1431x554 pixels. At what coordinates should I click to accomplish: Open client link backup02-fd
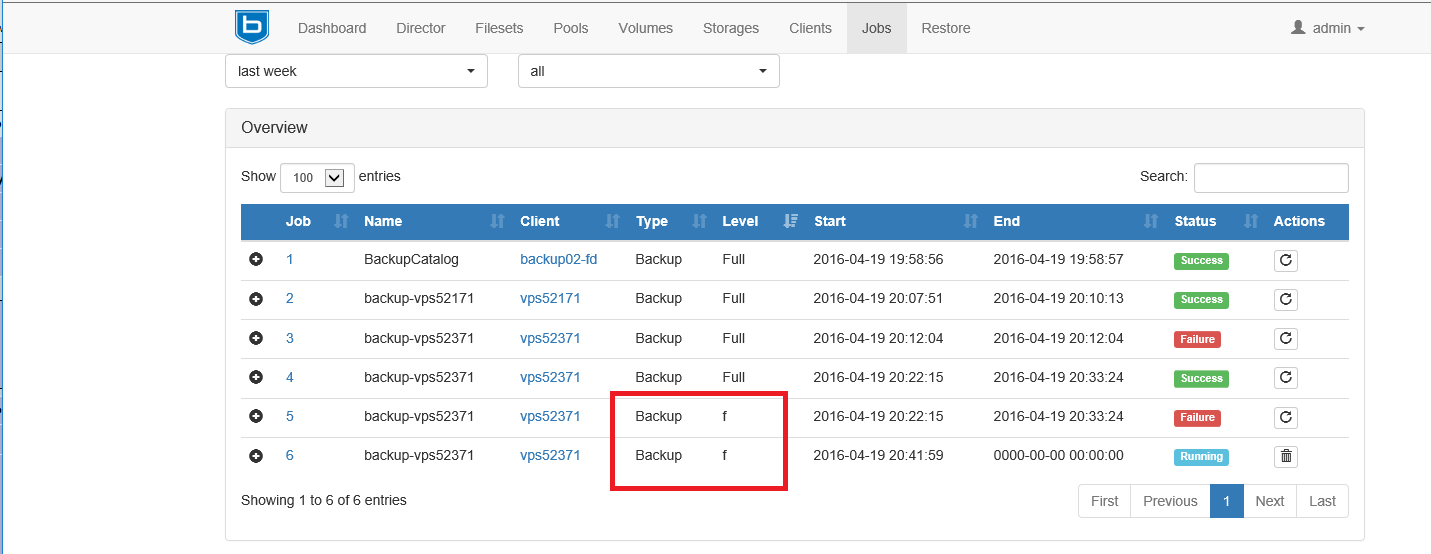tap(558, 260)
